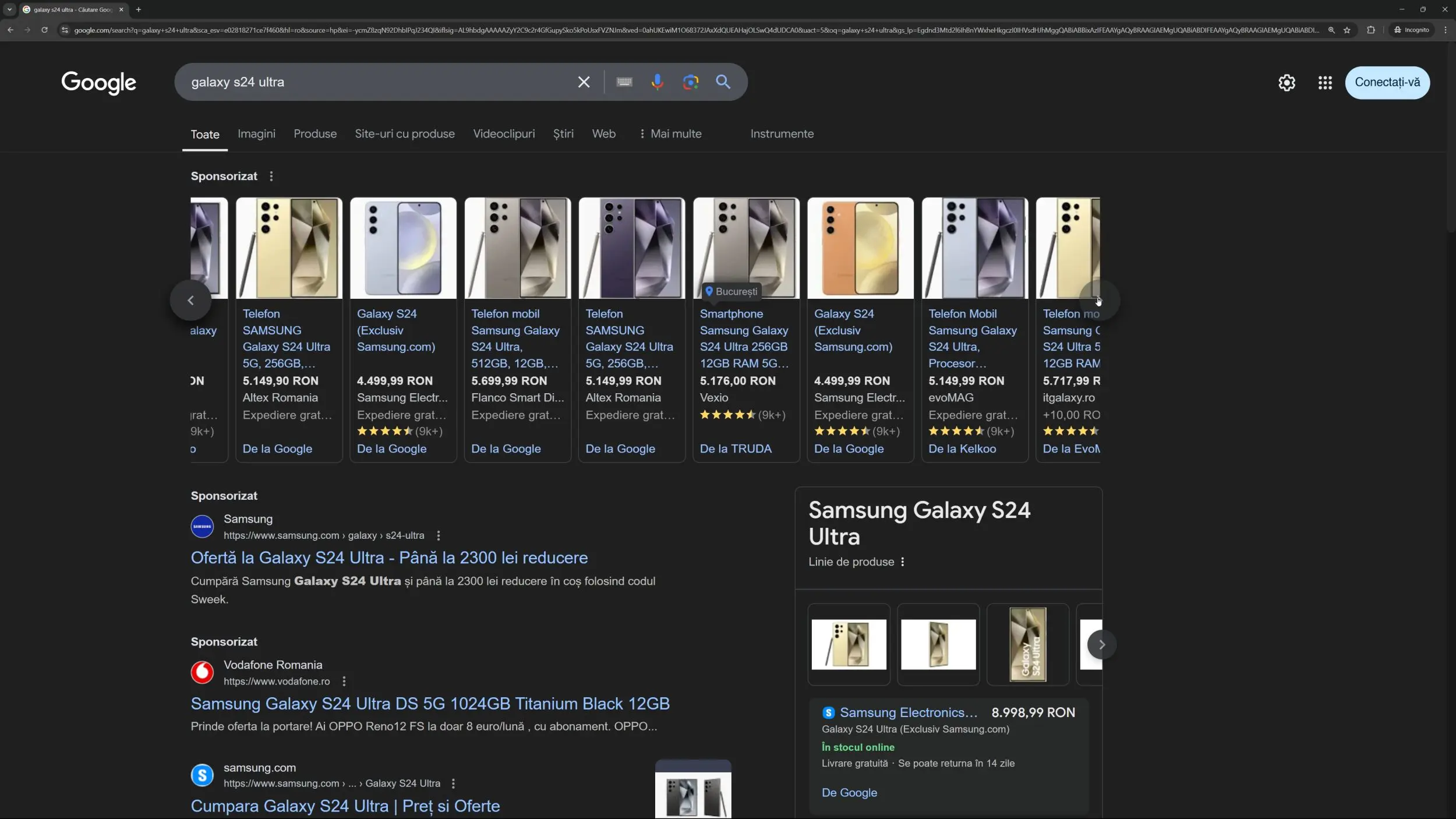Click De la Kelkoo link
The width and height of the screenshot is (1456, 819).
tap(962, 449)
